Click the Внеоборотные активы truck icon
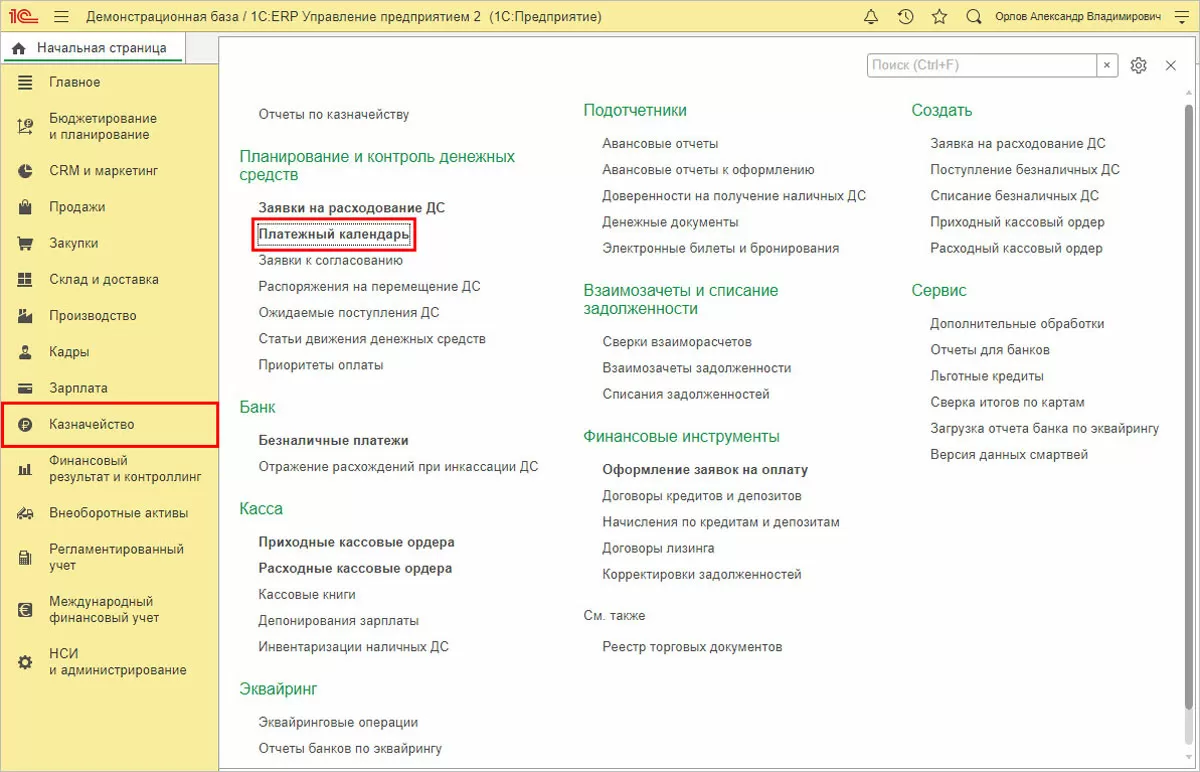 [x=27, y=513]
